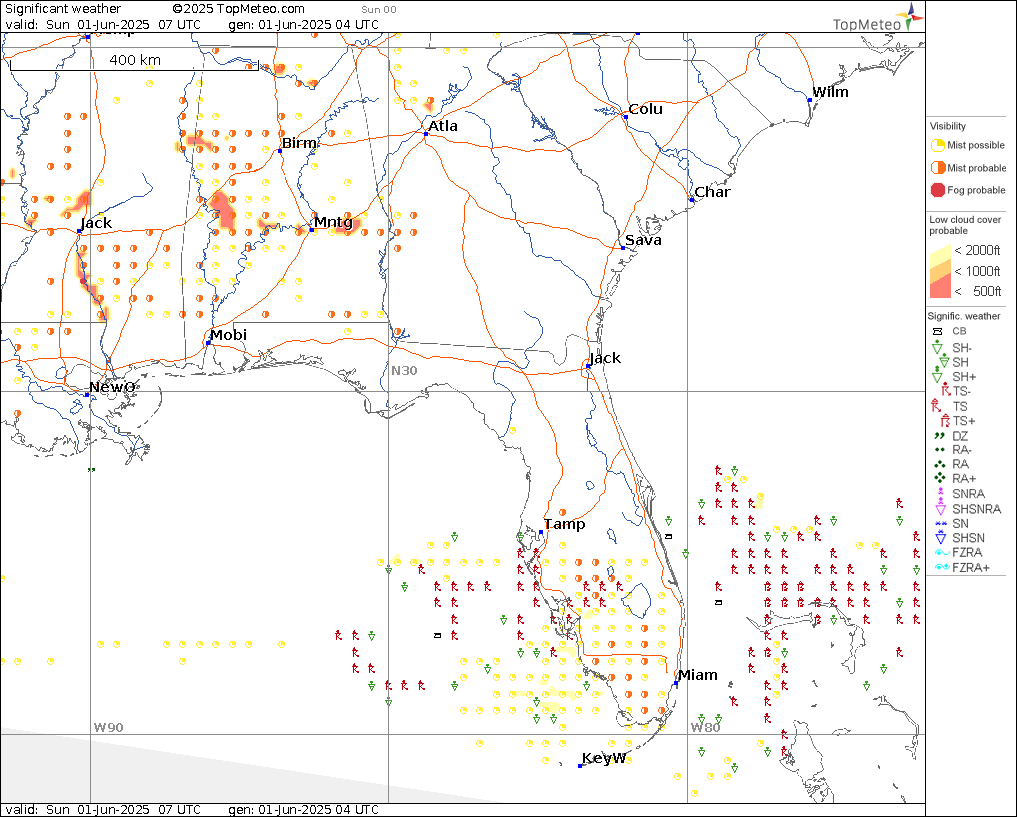
Task: Click the Low cloud cover probable heading
Action: (x=965, y=225)
